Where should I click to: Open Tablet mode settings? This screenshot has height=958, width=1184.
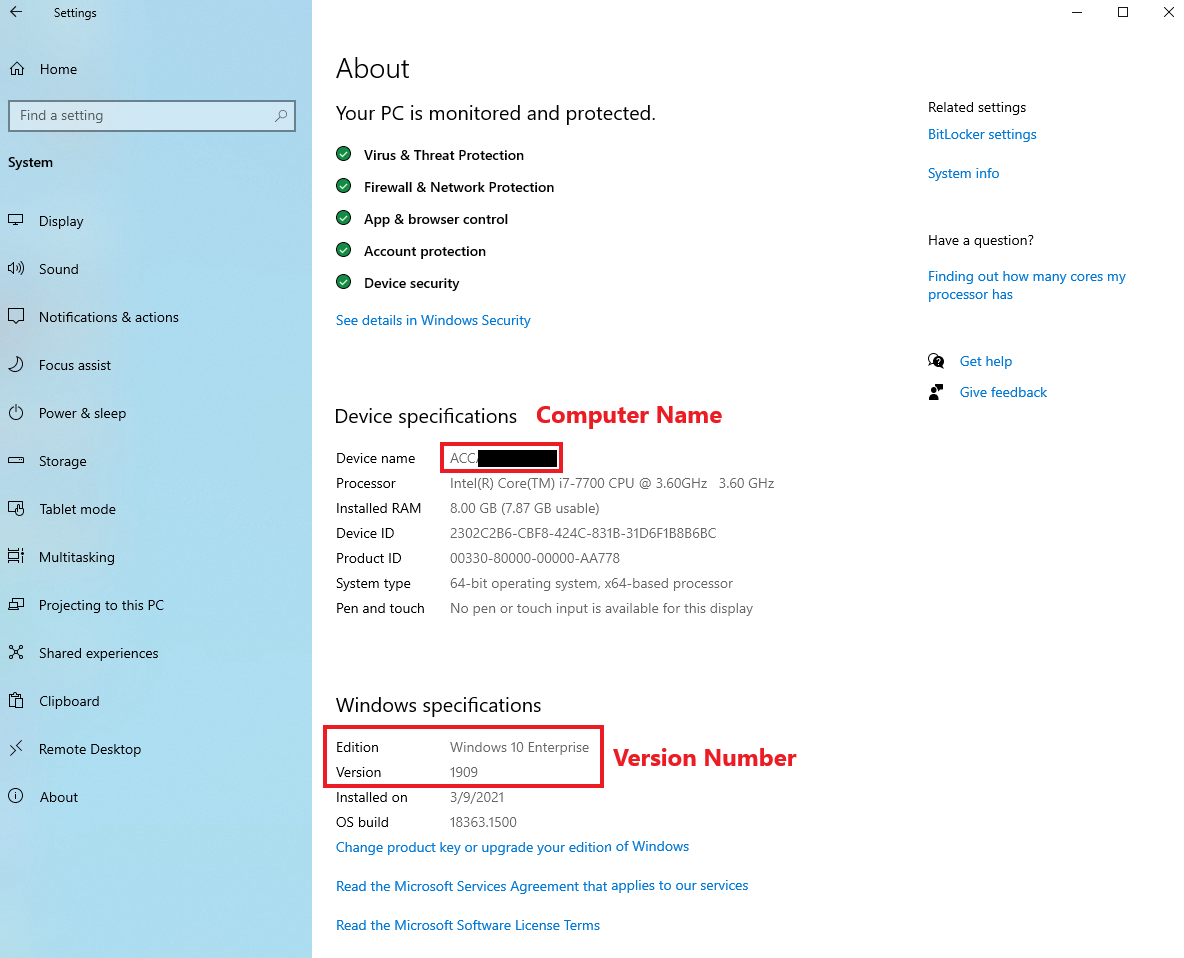(x=78, y=509)
